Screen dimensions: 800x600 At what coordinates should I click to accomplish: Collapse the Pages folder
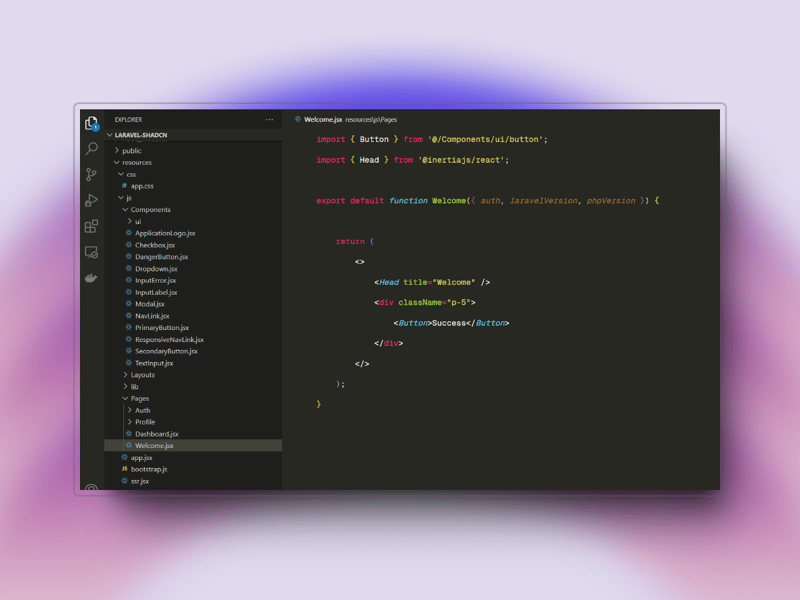point(140,398)
